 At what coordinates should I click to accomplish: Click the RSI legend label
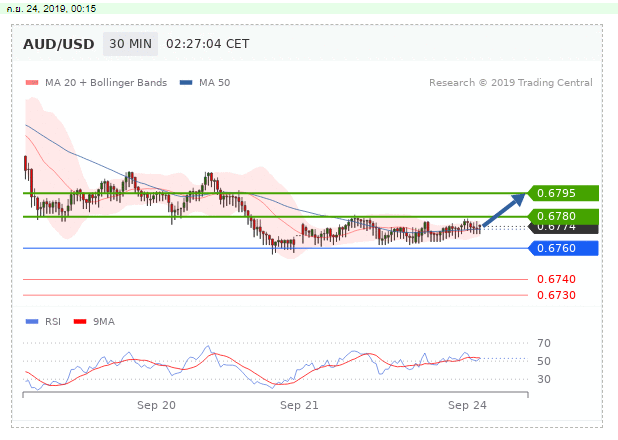(x=53, y=322)
